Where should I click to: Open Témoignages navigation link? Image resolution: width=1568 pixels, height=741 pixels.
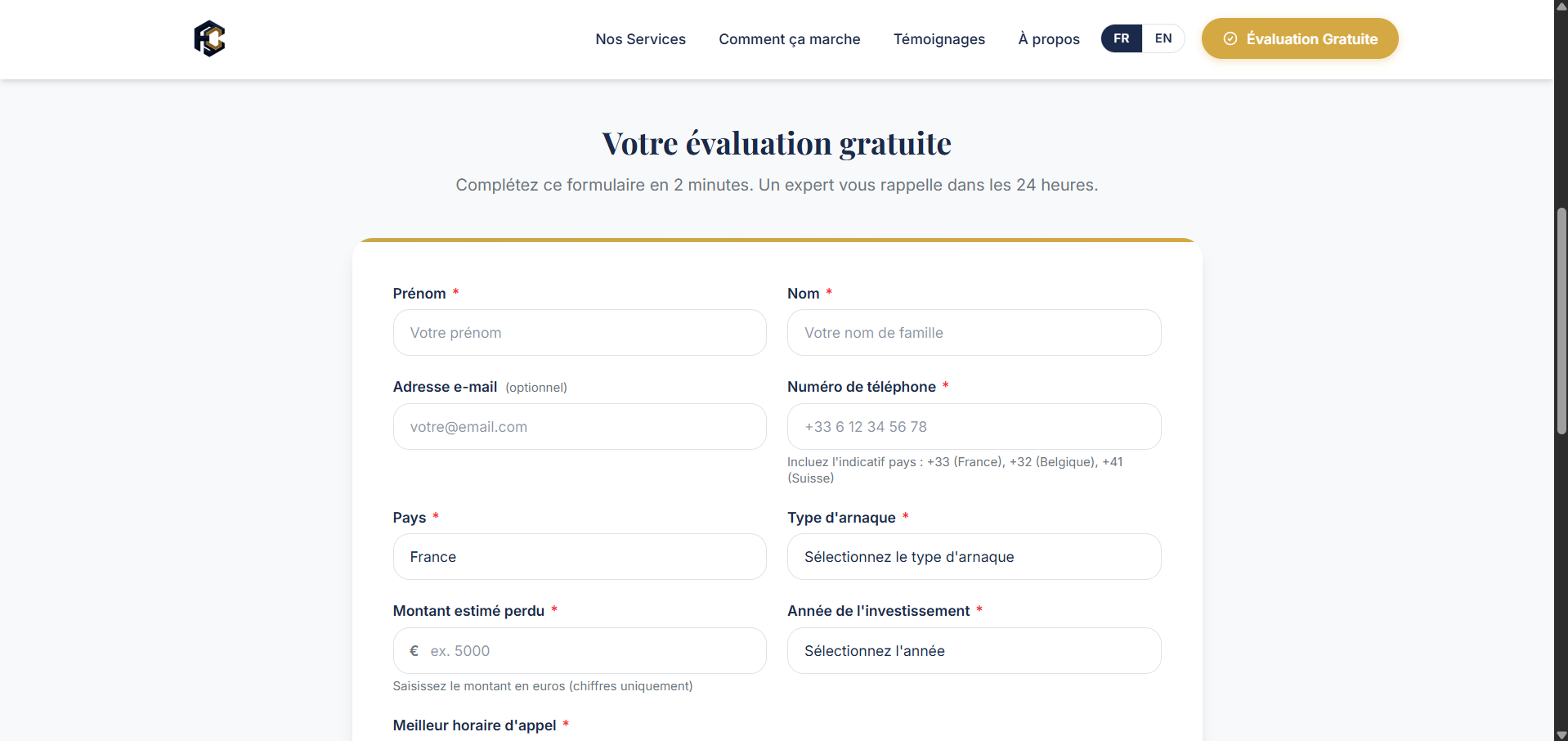939,39
